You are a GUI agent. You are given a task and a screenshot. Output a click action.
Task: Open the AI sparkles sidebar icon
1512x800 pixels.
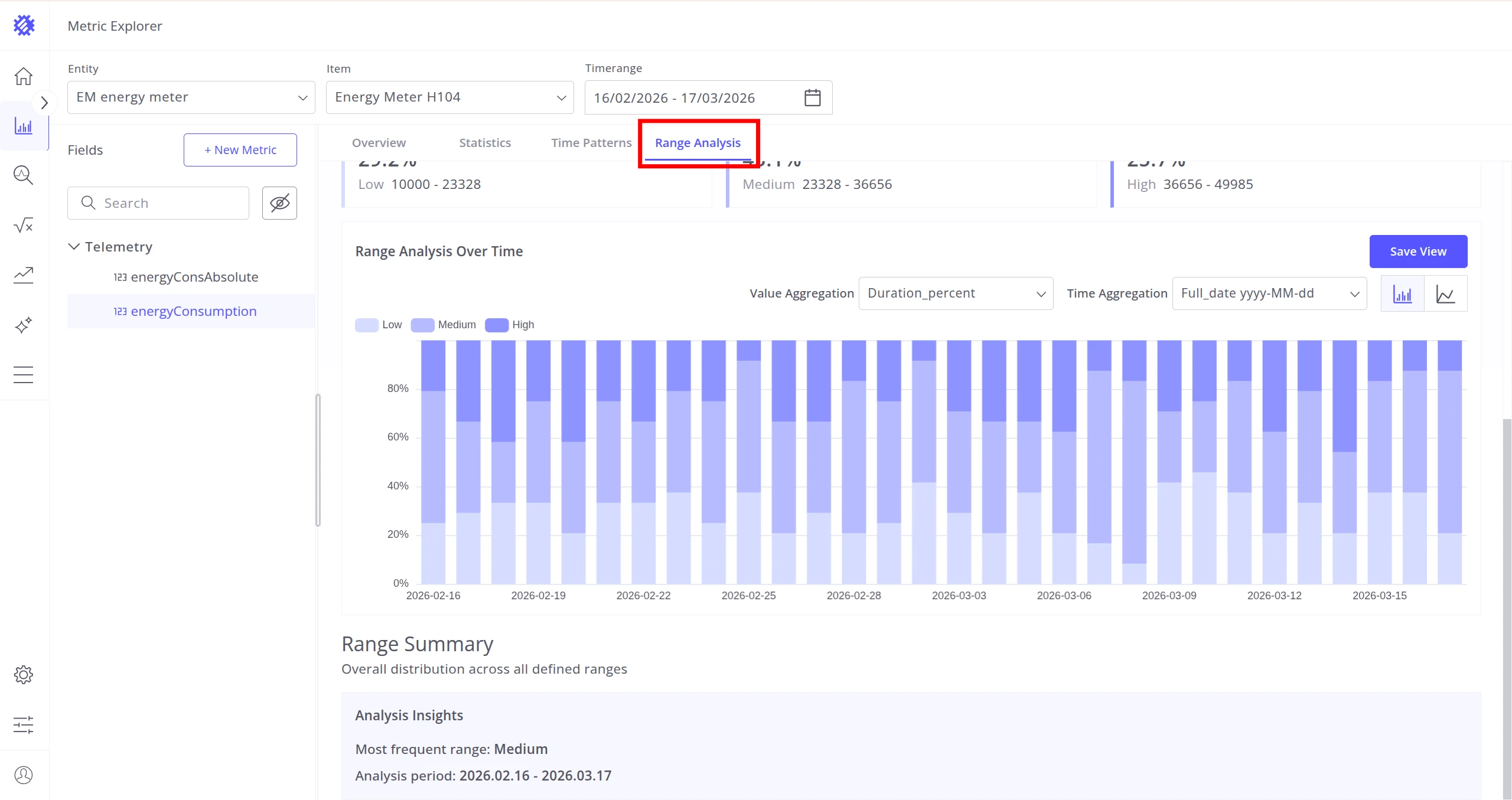pos(24,325)
